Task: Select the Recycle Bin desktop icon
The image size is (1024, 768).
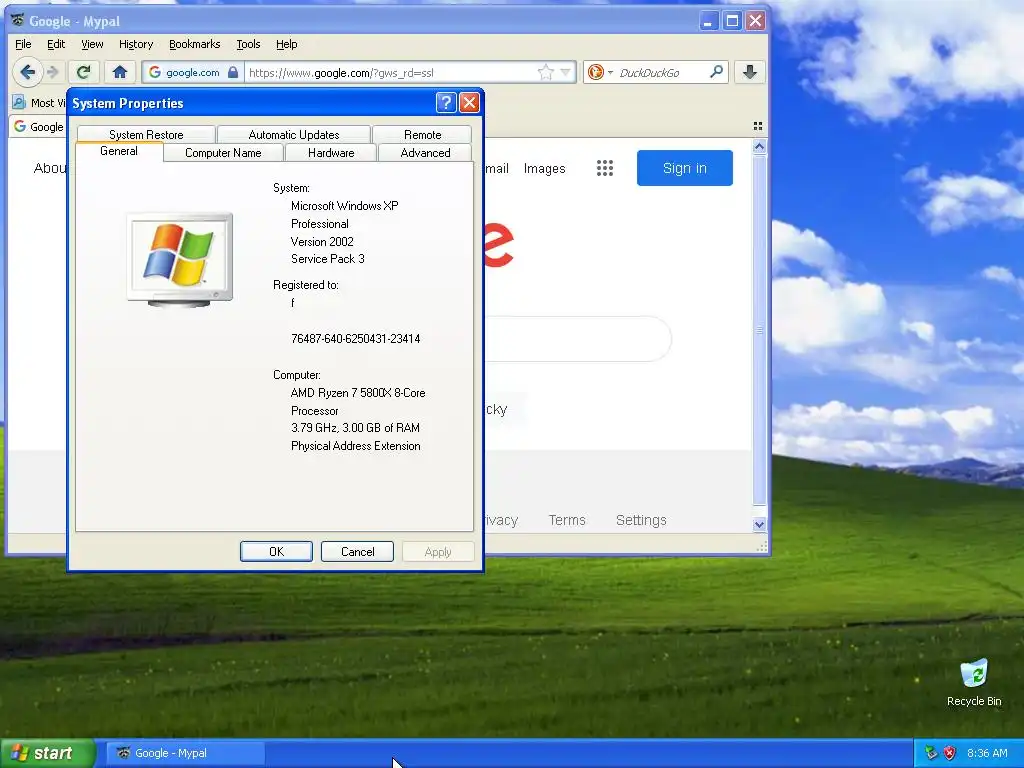Action: pyautogui.click(x=974, y=682)
